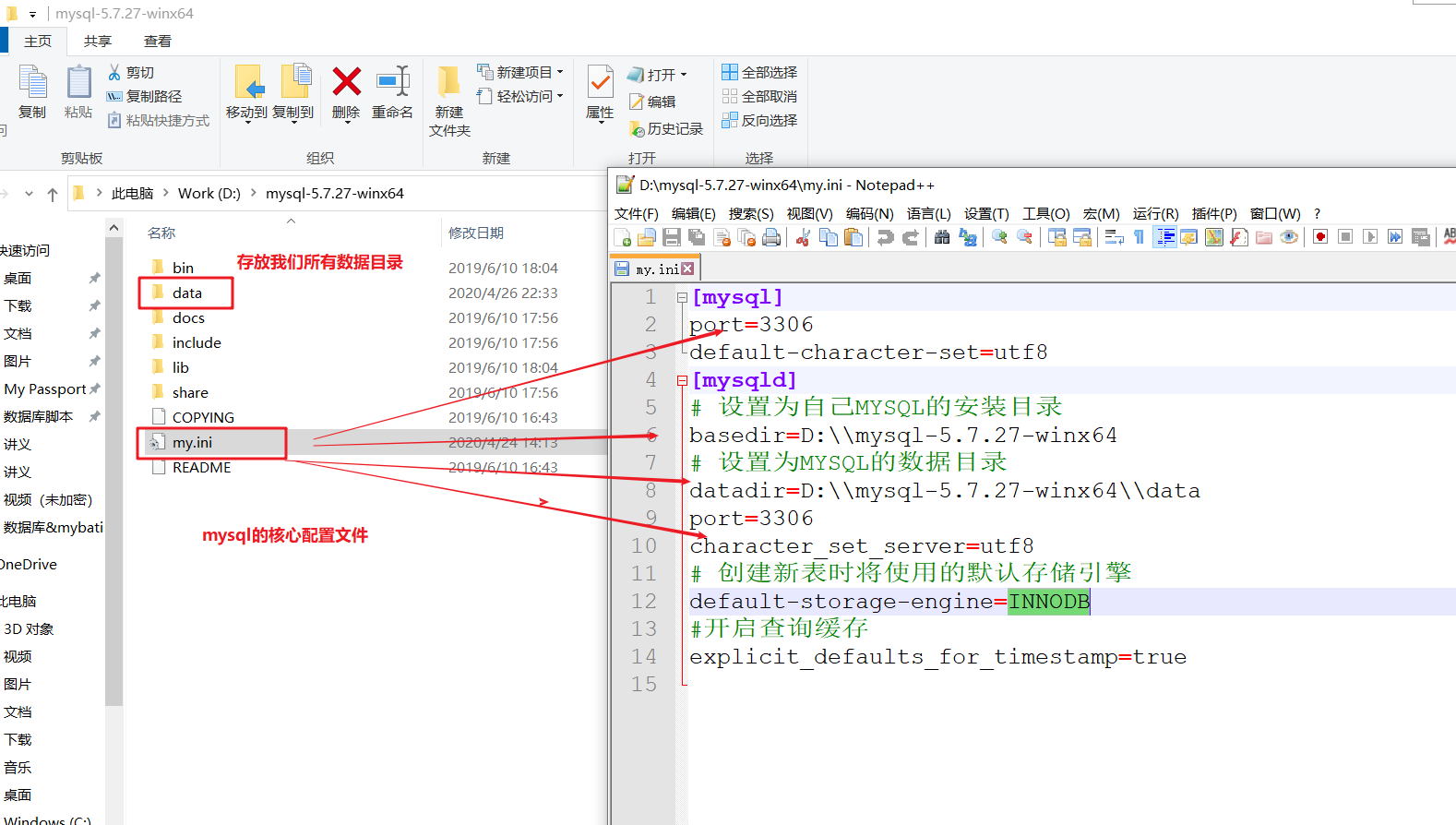Toggle Show All Characters pilcrow icon
The height and width of the screenshot is (825, 1456).
point(1140,238)
